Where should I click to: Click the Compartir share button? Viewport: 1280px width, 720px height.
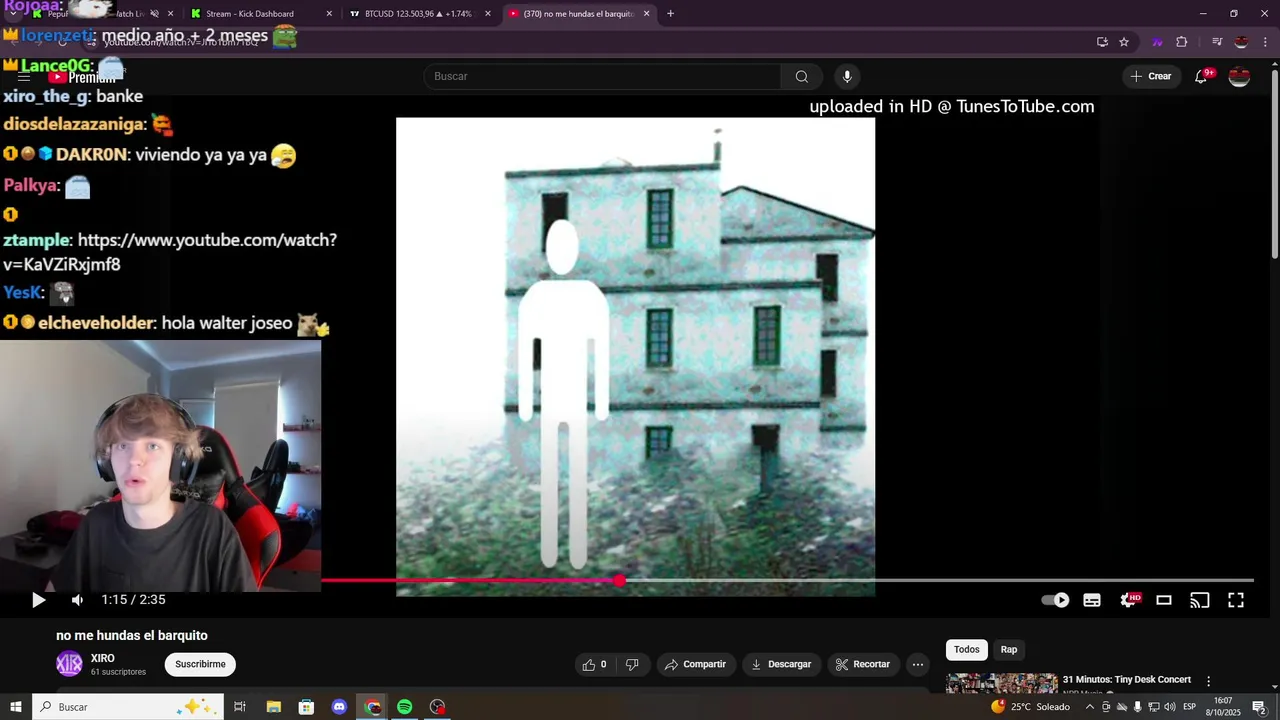[x=695, y=664]
